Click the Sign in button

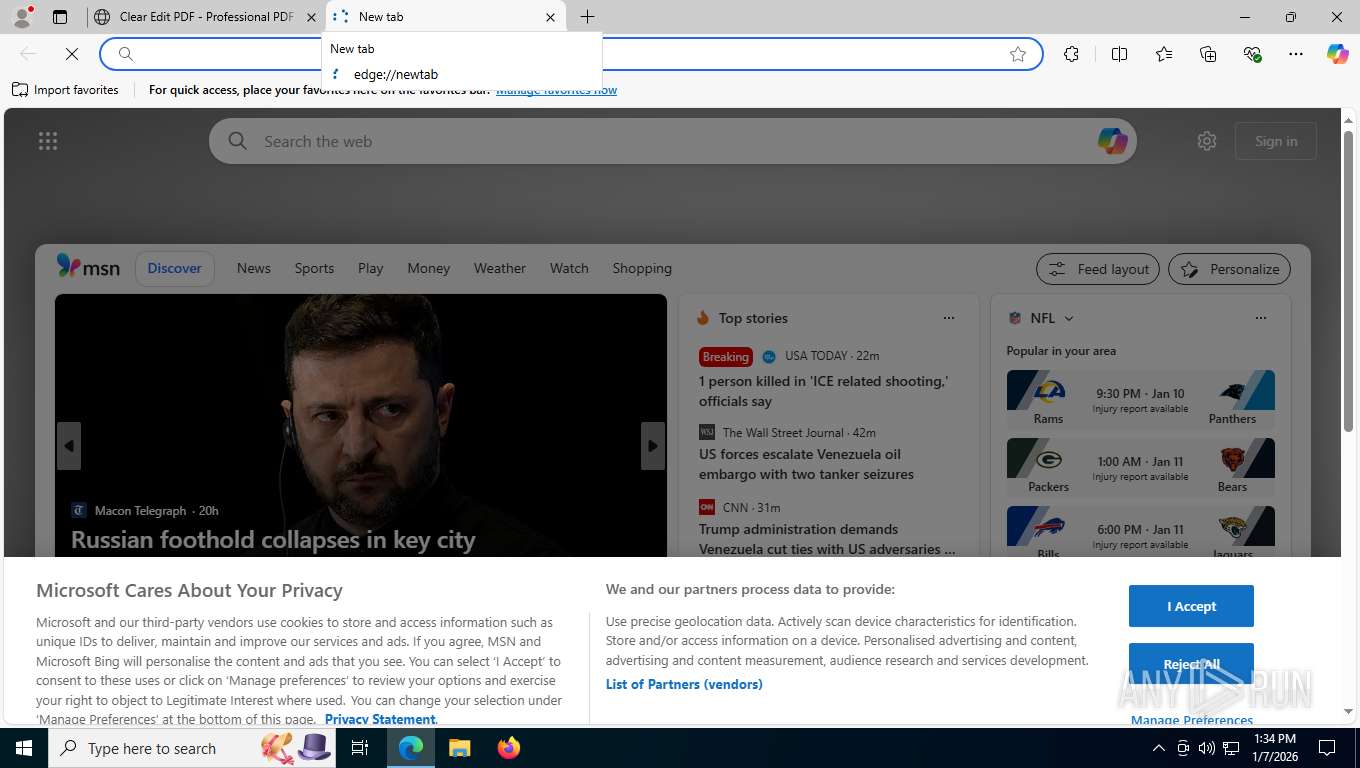tap(1276, 141)
